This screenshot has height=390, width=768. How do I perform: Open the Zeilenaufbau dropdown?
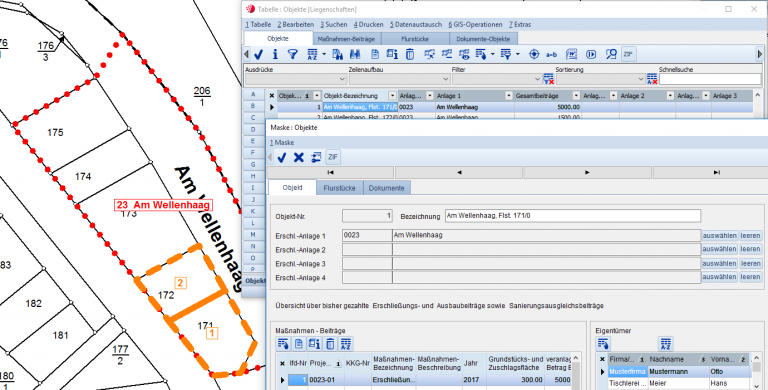tap(399, 79)
